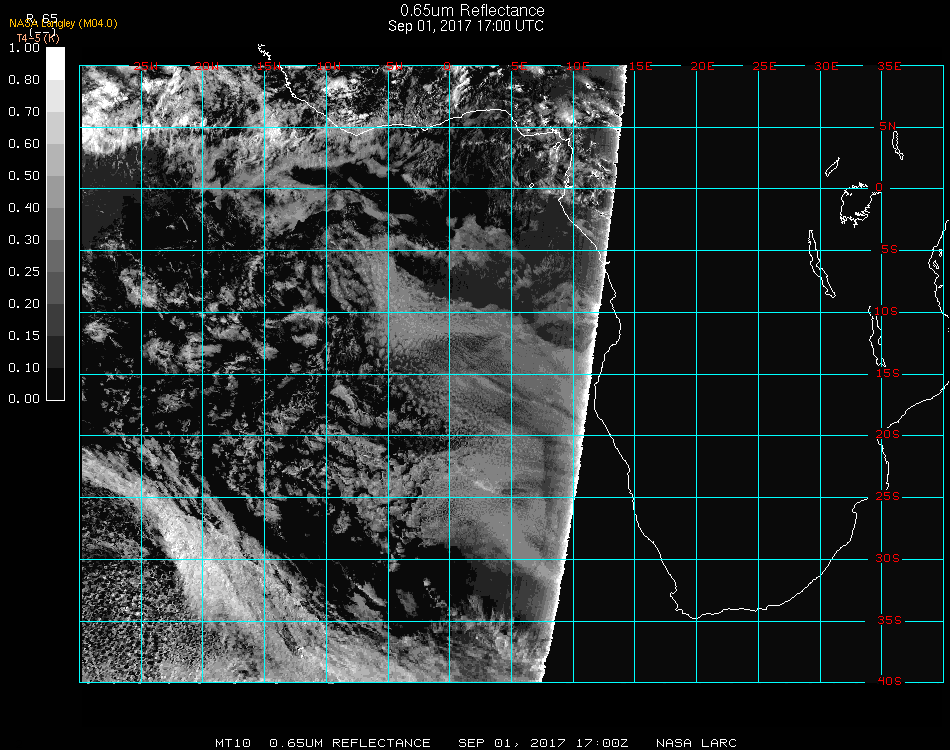Viewport: 950px width, 750px height.
Task: Click the '20S' latitude label
Action: click(x=888, y=435)
